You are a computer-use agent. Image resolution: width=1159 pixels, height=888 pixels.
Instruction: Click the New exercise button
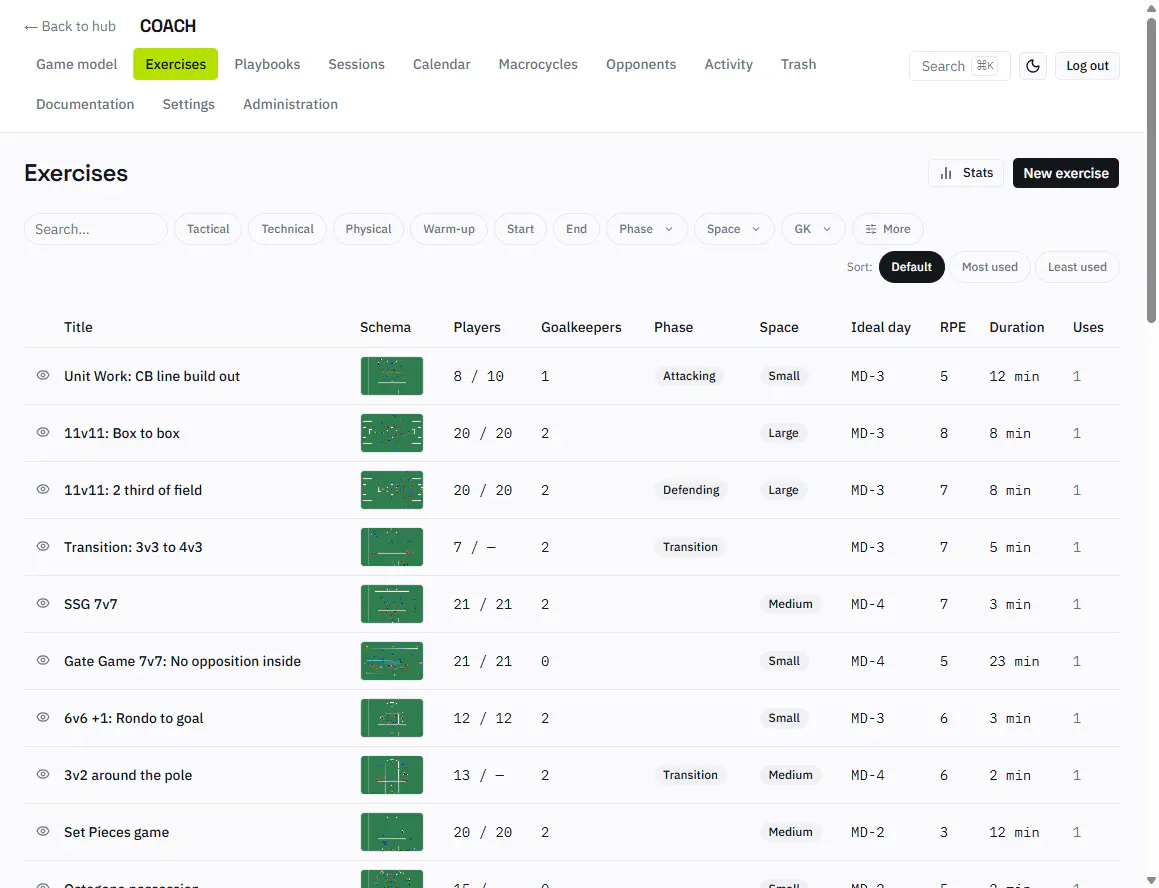(1066, 173)
